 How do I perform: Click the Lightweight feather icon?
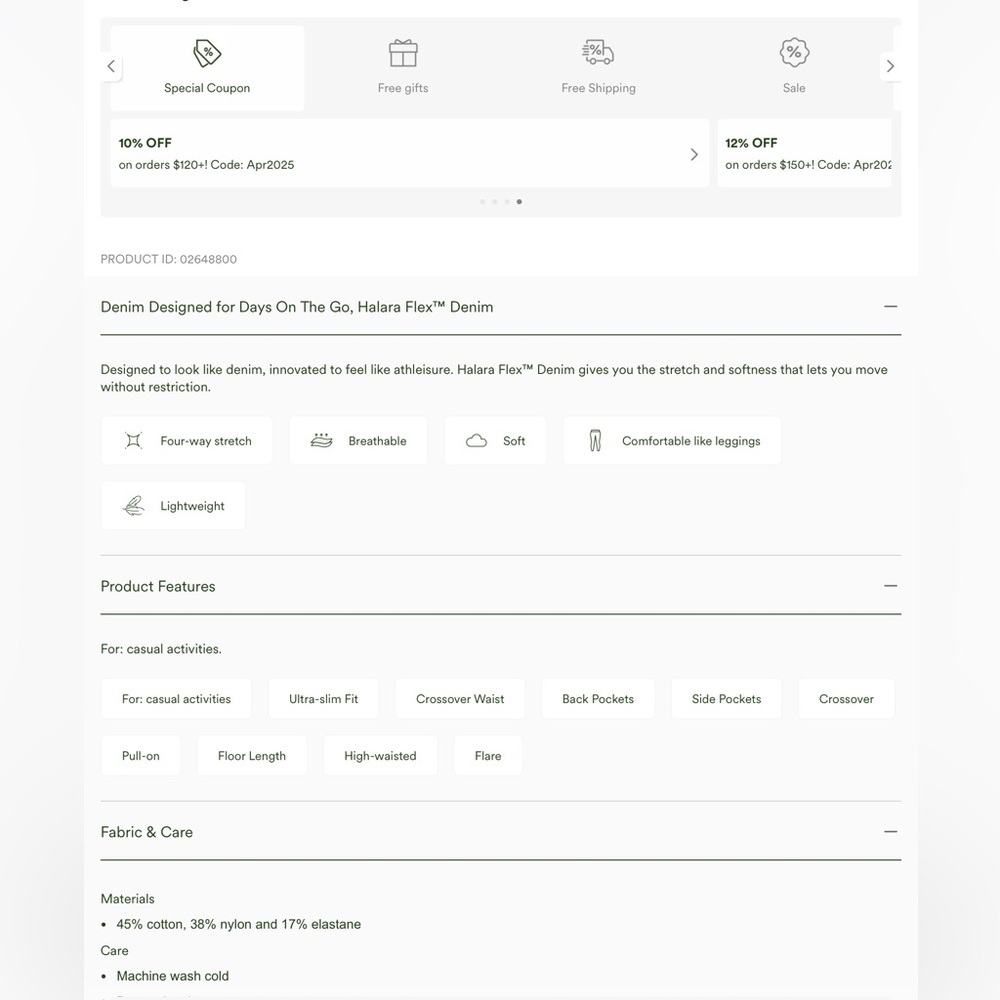pyautogui.click(x=133, y=506)
